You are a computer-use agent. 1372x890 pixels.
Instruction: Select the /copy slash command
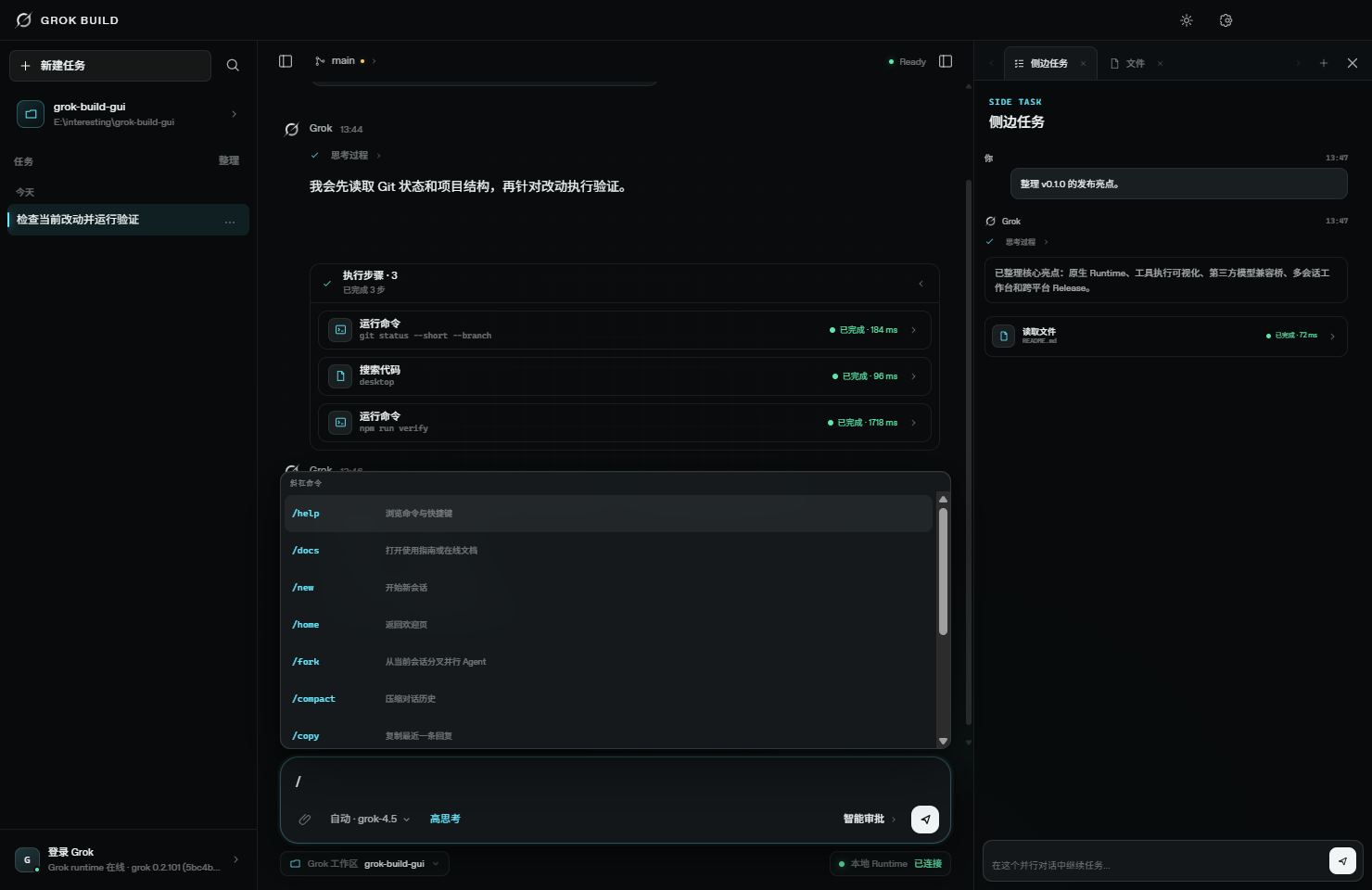tap(608, 735)
